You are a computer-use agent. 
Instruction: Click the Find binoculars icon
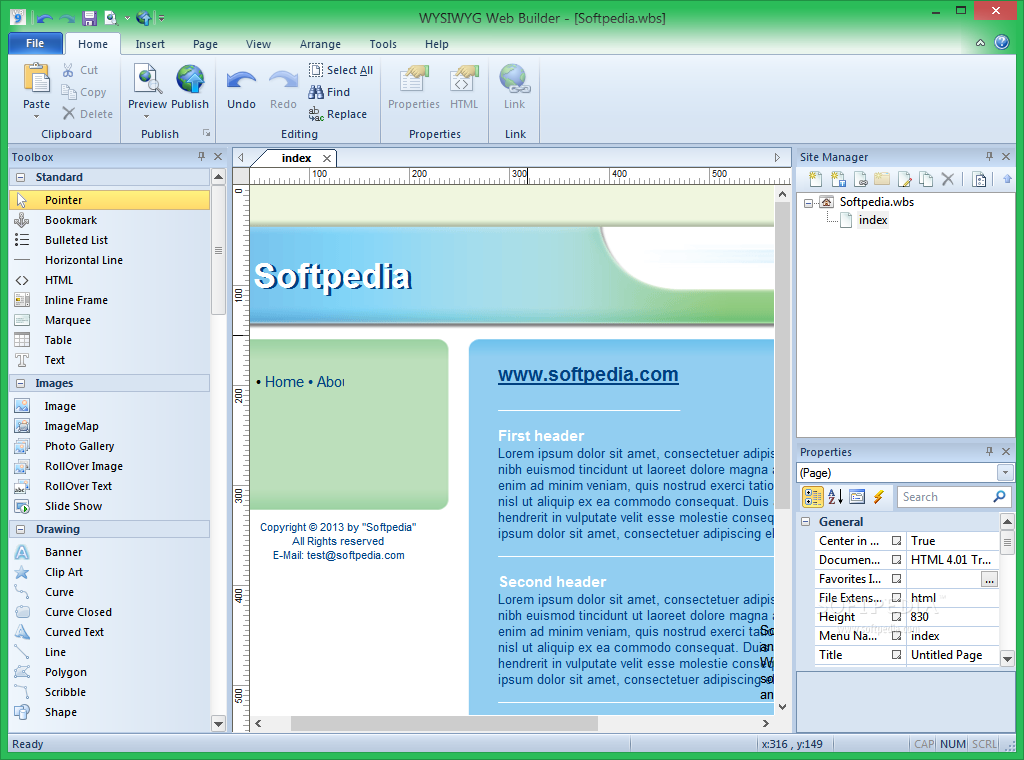[x=316, y=92]
